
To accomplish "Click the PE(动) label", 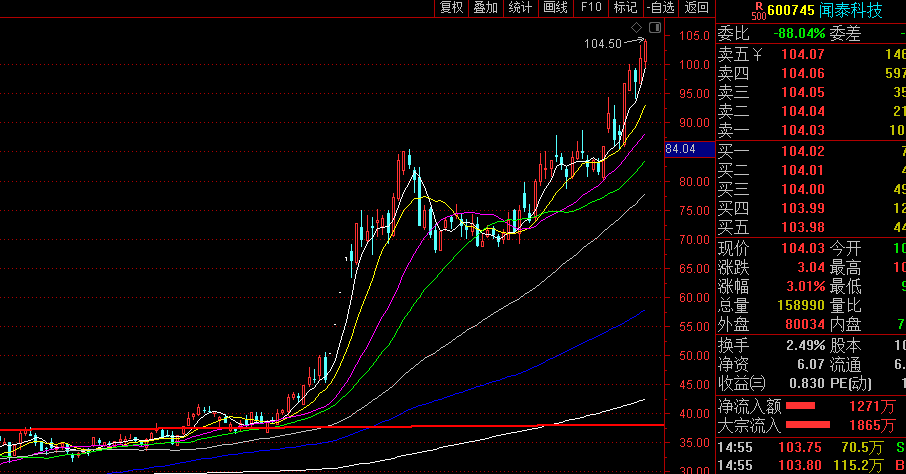I will click(851, 384).
